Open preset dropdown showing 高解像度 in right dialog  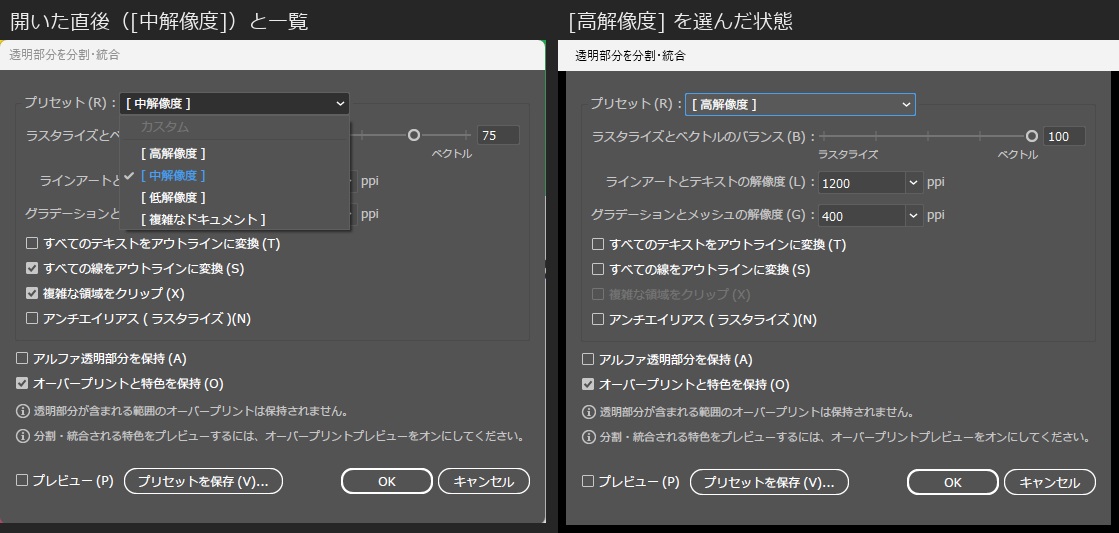coord(800,104)
